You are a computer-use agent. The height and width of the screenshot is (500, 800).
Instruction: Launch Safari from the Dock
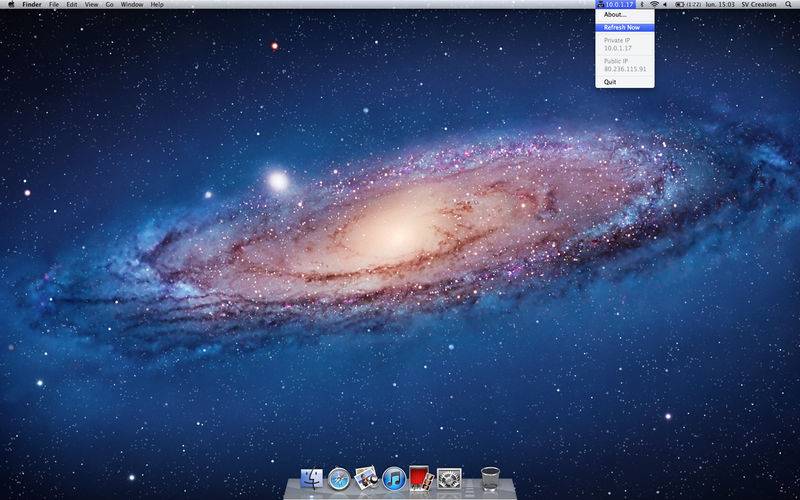[x=339, y=479]
